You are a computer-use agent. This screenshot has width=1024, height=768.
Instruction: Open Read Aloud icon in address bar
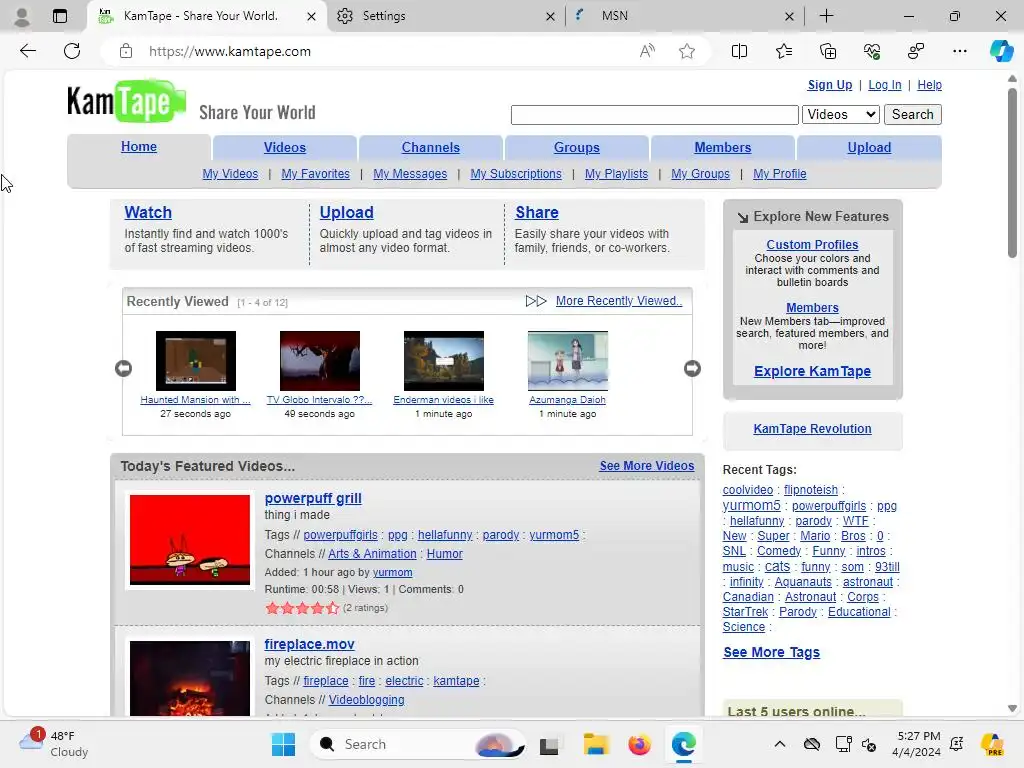tap(647, 51)
